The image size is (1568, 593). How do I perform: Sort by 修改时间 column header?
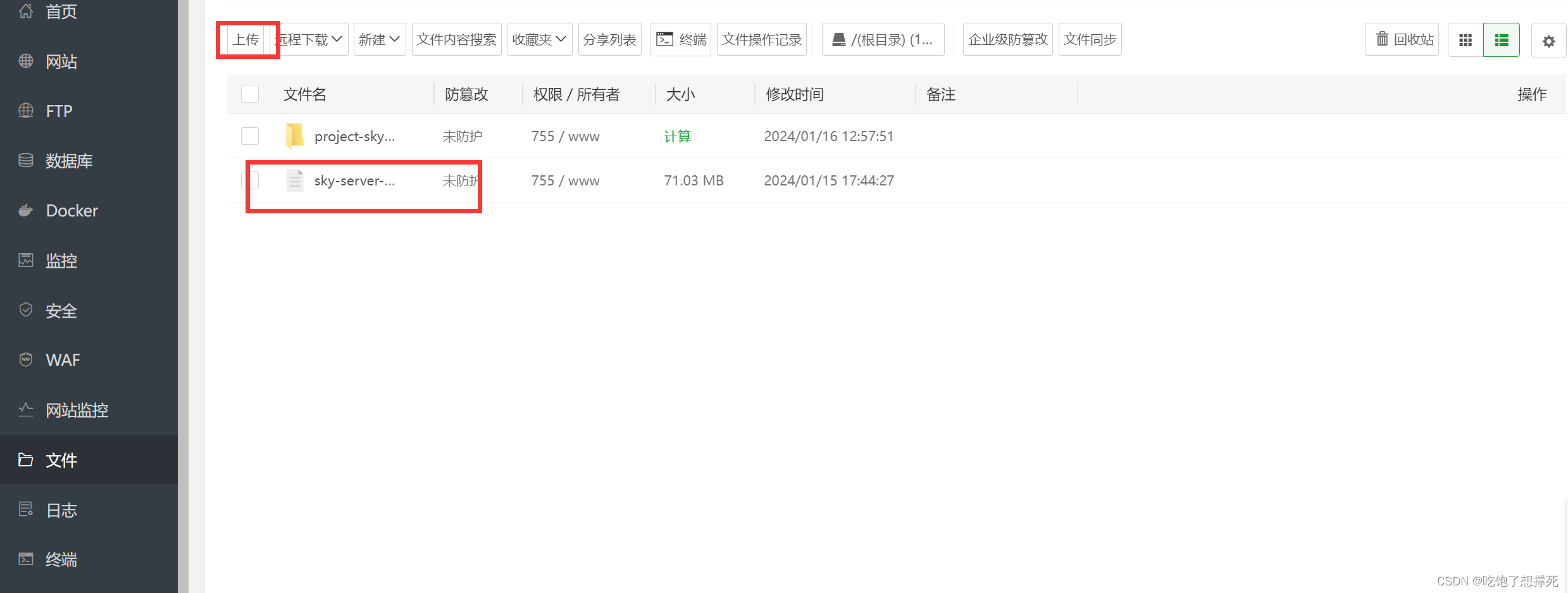[795, 94]
